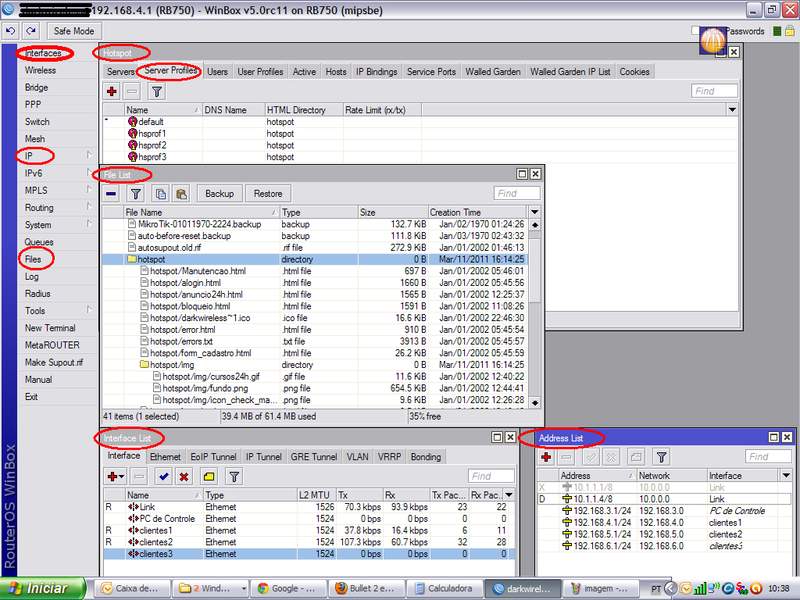Screen dimensions: 800x600
Task: Click remove button in Interface List toolbar
Action: click(139, 477)
